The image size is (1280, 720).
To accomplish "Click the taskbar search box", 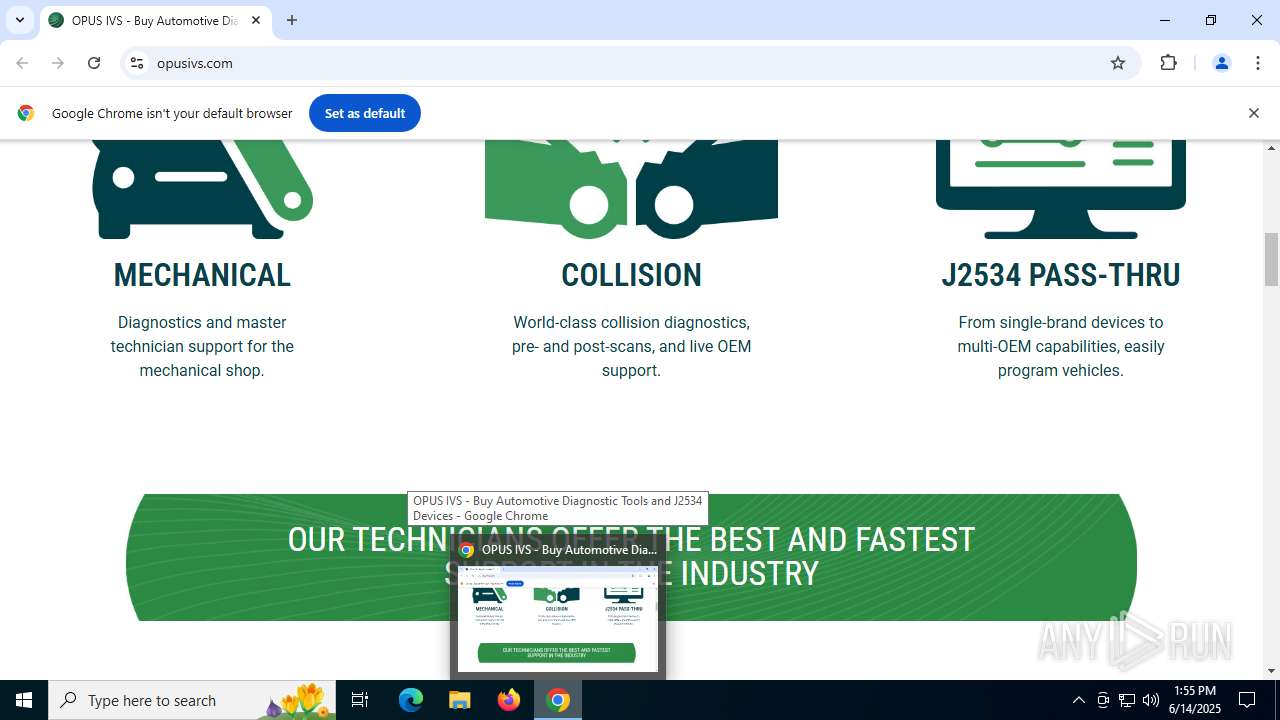I will [x=192, y=700].
